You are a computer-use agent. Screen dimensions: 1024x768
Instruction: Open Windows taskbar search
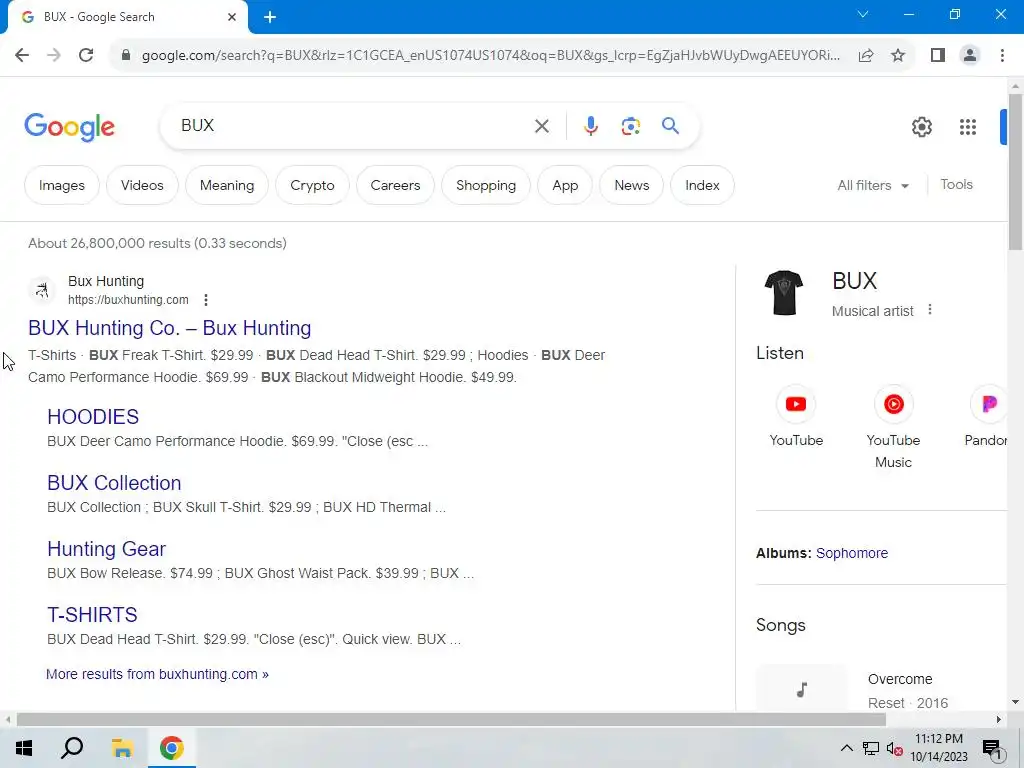(x=72, y=748)
